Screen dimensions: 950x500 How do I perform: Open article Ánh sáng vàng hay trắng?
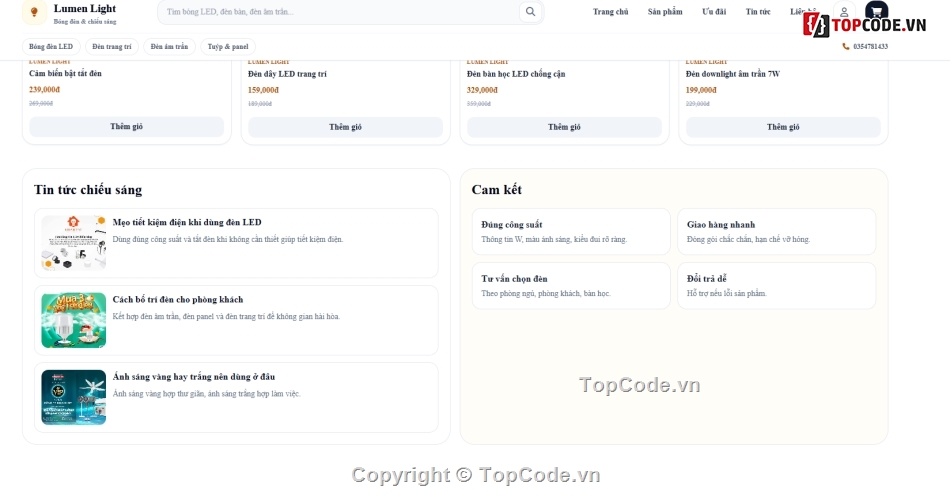tap(236, 398)
